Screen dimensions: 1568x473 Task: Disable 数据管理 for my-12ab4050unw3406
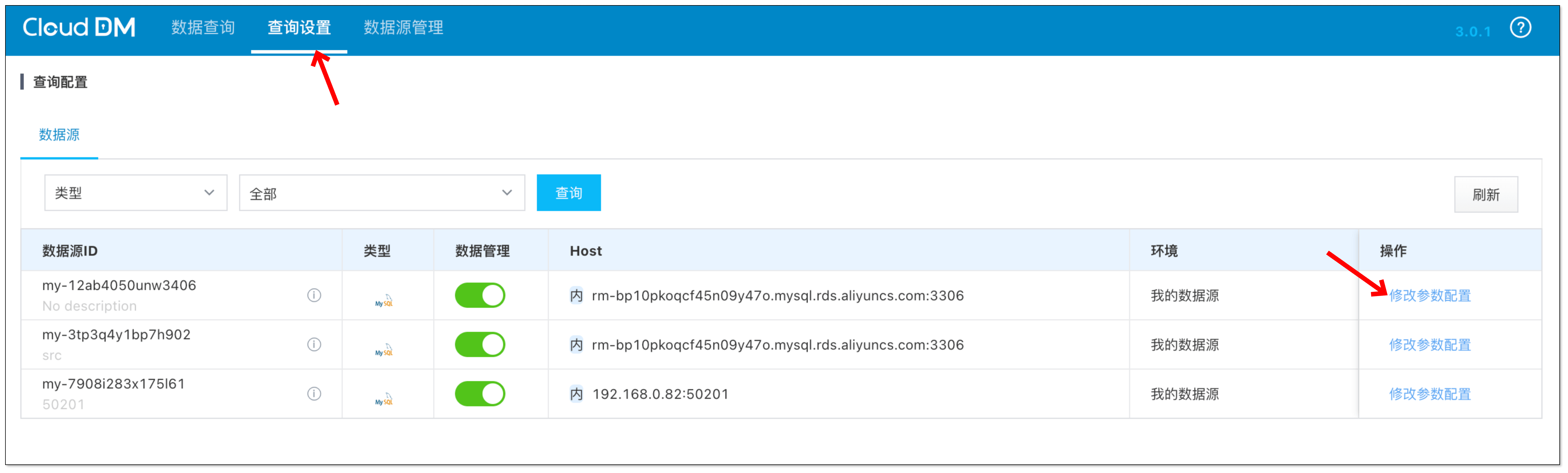tap(480, 295)
